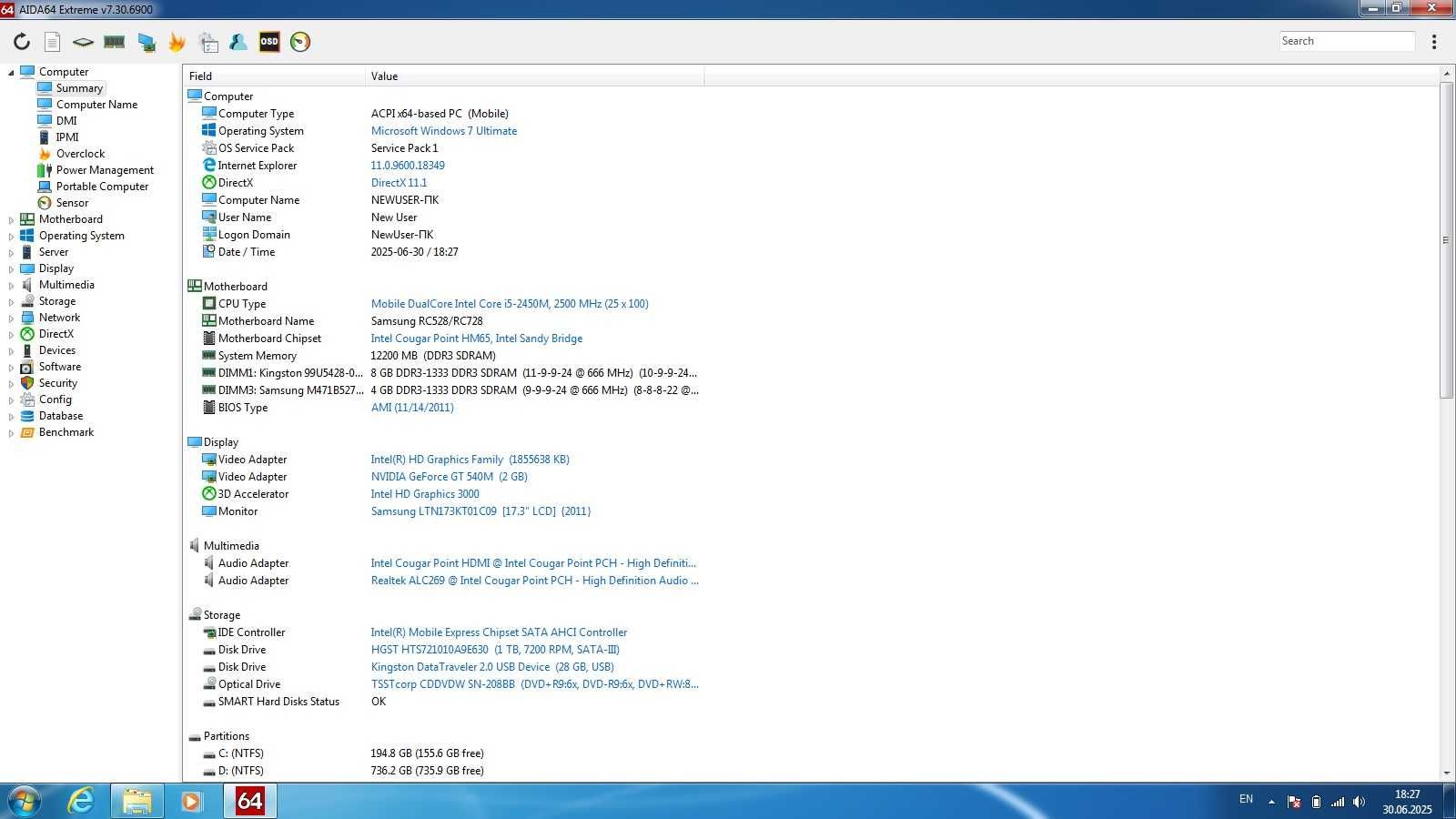Viewport: 1456px width, 819px height.
Task: Click the Value column header
Action: pyautogui.click(x=535, y=76)
